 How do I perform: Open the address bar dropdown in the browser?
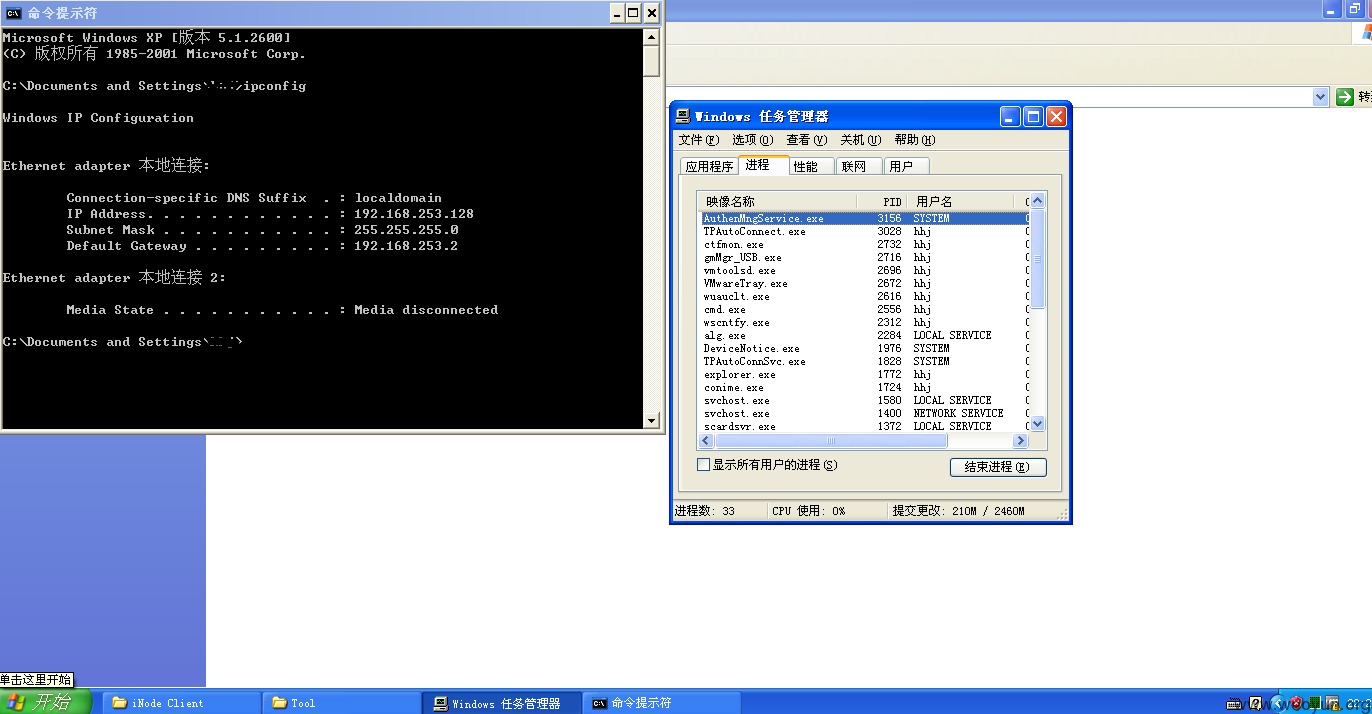[1320, 97]
